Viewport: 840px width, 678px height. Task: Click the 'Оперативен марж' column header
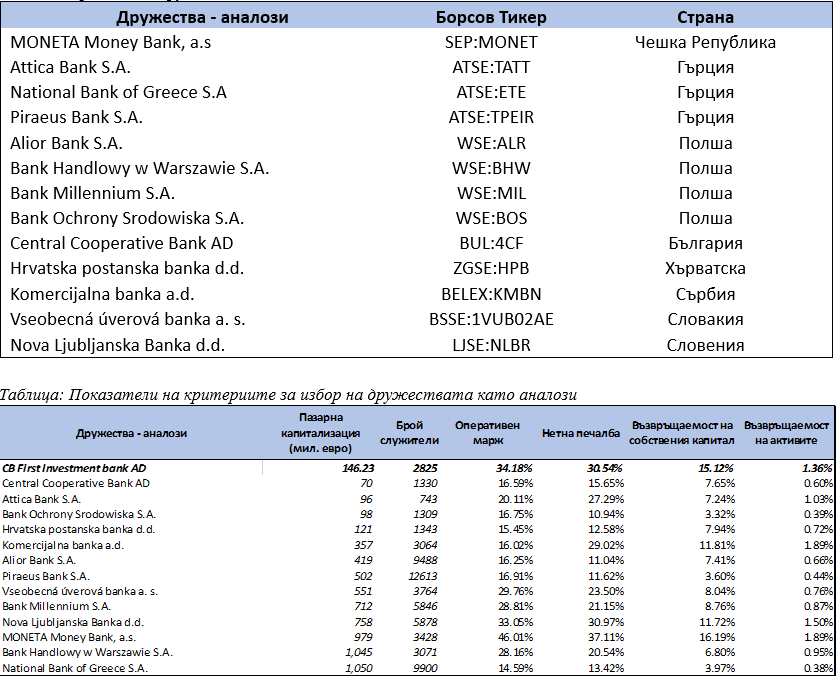tap(487, 432)
